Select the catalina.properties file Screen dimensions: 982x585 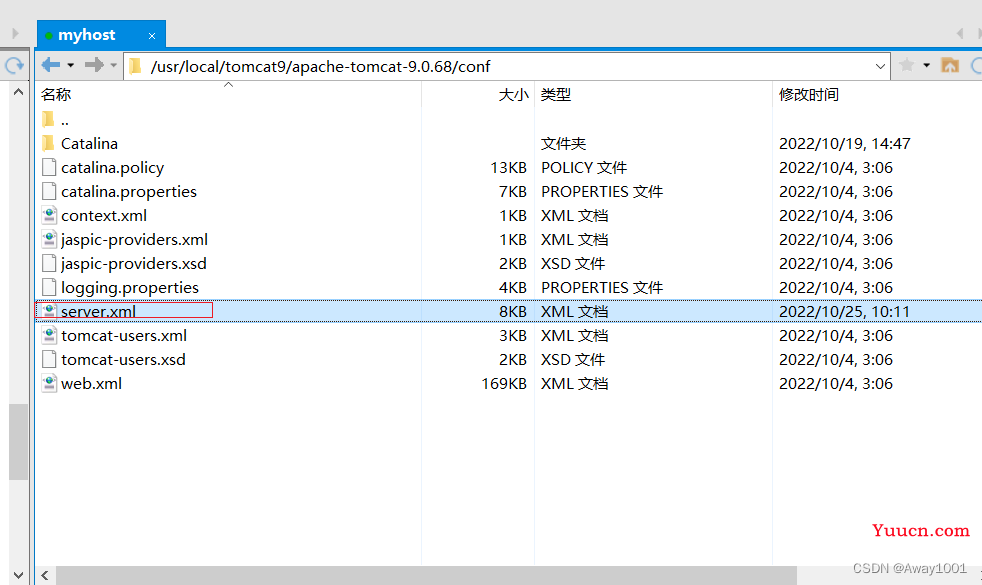[129, 192]
